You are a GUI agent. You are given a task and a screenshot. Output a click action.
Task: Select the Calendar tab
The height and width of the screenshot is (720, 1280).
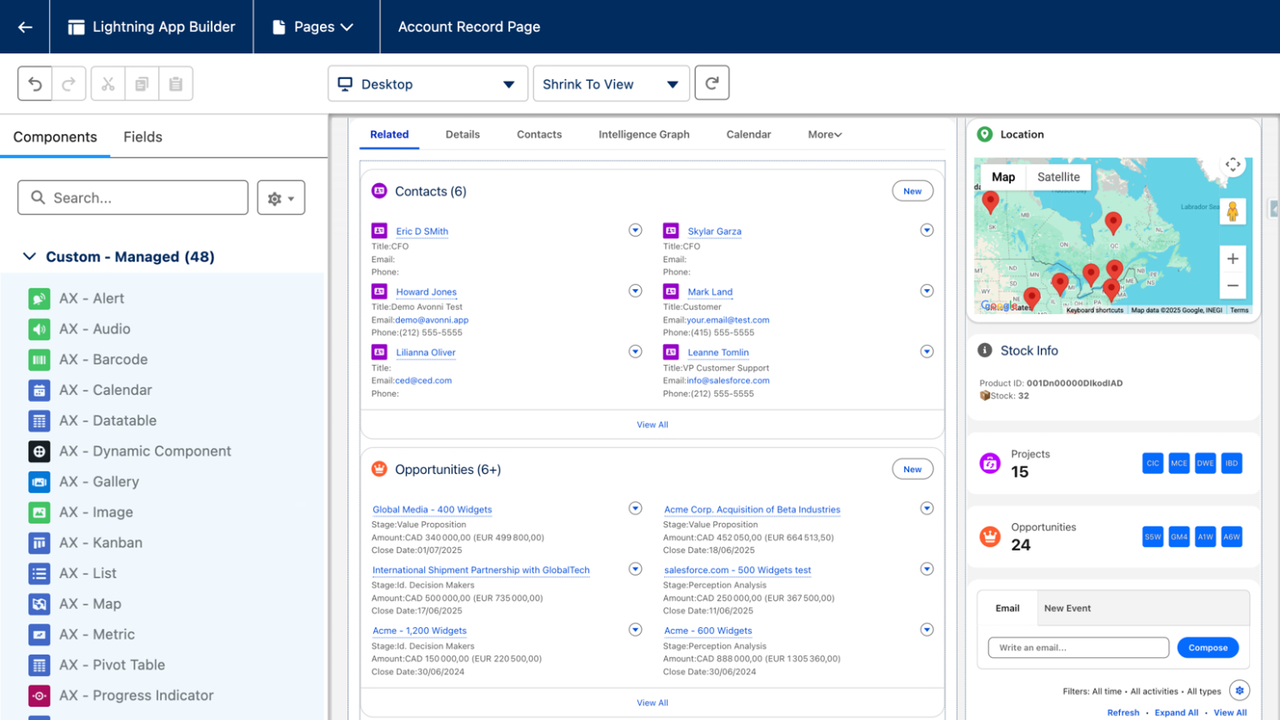749,134
